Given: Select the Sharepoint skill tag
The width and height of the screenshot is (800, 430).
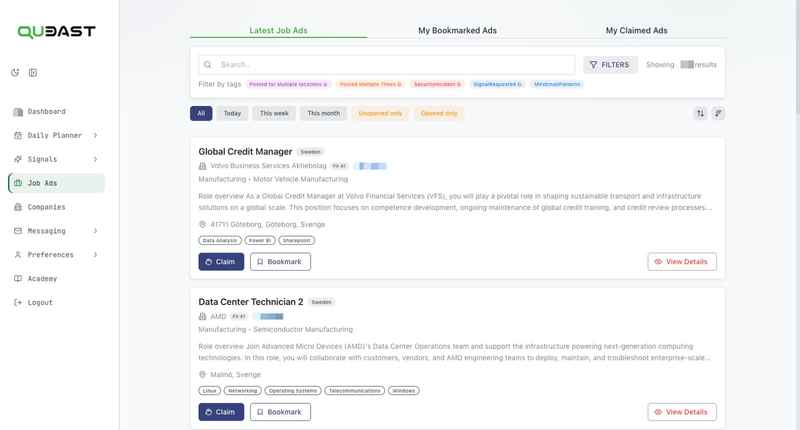Looking at the screenshot, I should [x=296, y=240].
